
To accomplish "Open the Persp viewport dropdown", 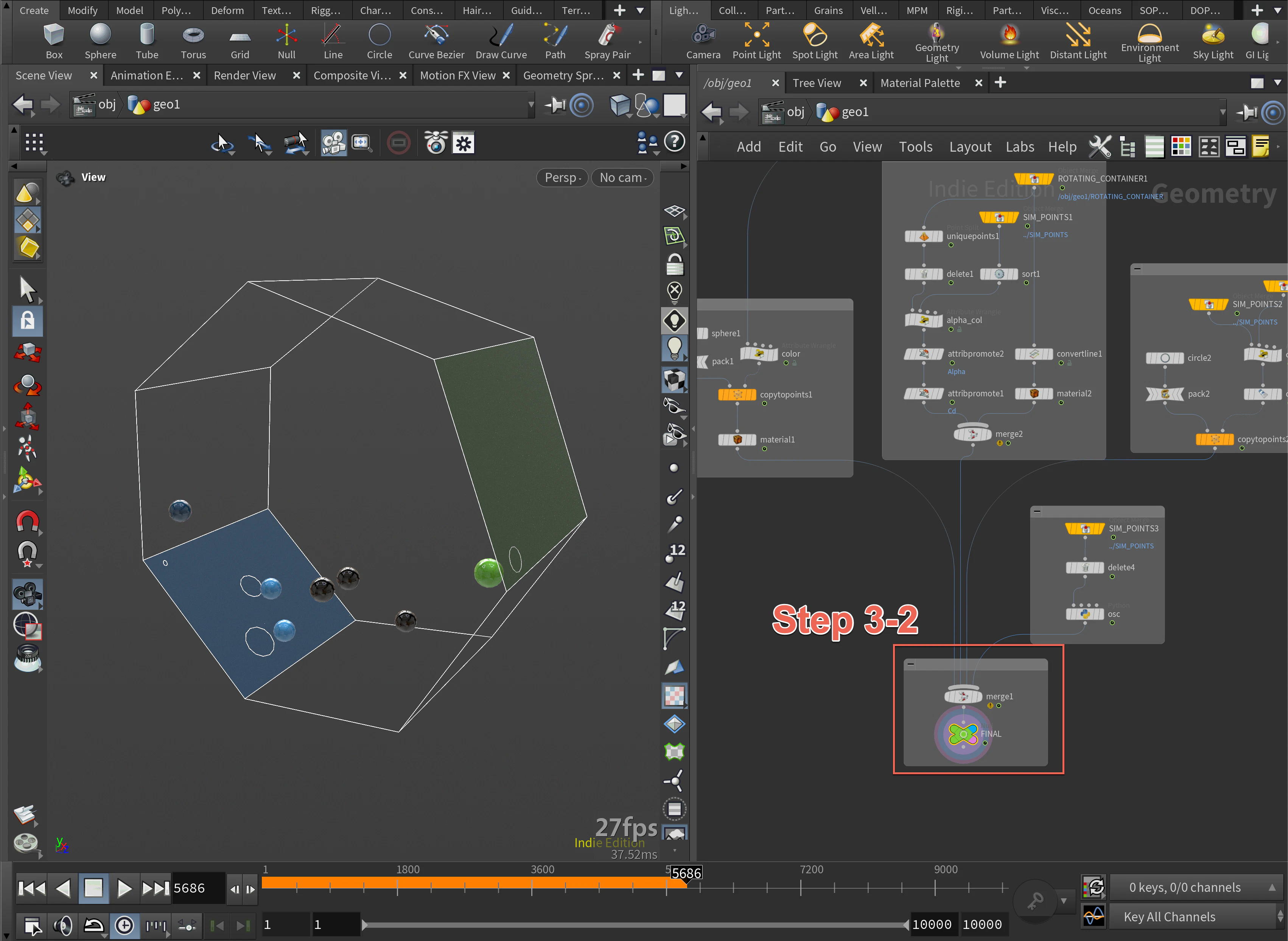I will click(563, 178).
